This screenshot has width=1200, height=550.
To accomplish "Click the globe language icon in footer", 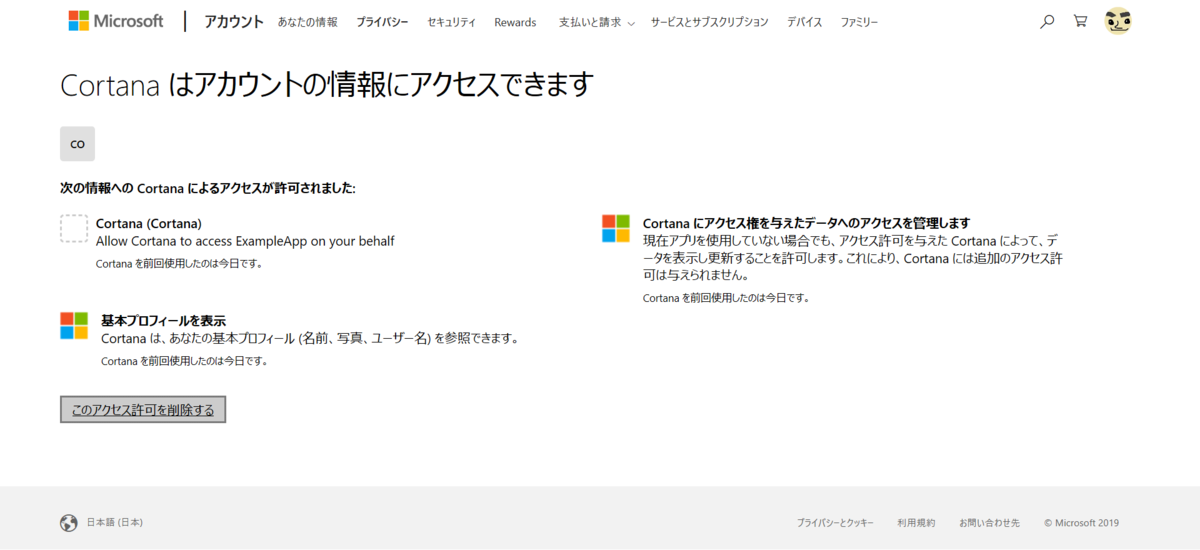I will click(x=69, y=523).
